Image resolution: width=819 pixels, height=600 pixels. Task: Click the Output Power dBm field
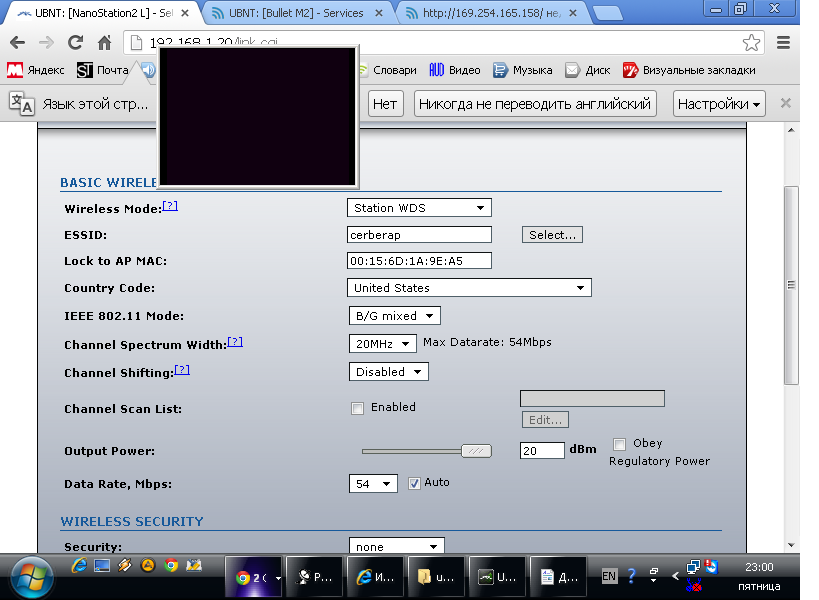[542, 451]
